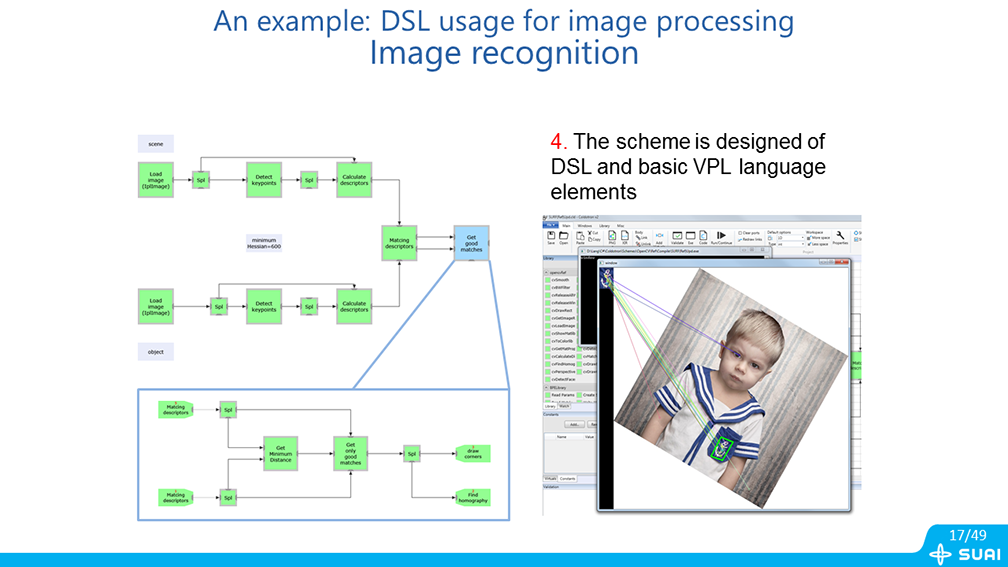Switch to the Windows ribbon tab
Viewport: 1008px width, 567px height.
coord(585,225)
